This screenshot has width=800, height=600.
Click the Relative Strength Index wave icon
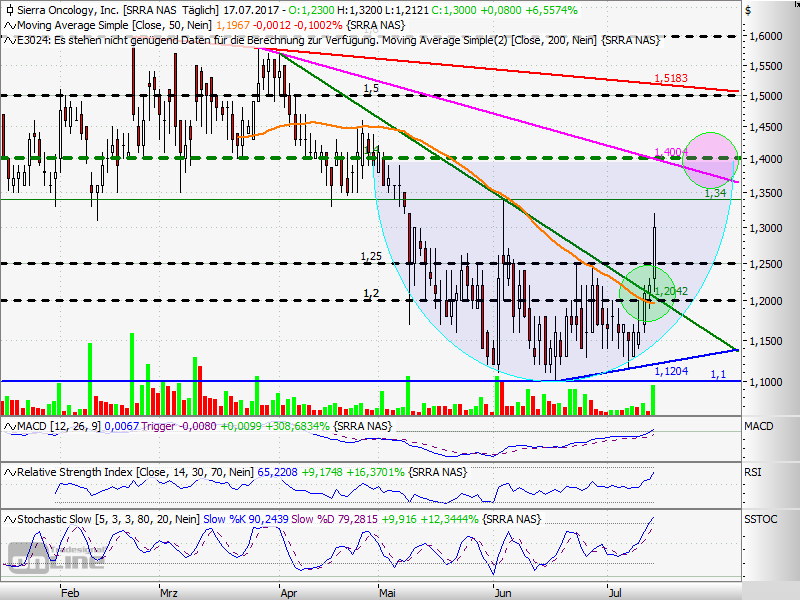[x=9, y=470]
